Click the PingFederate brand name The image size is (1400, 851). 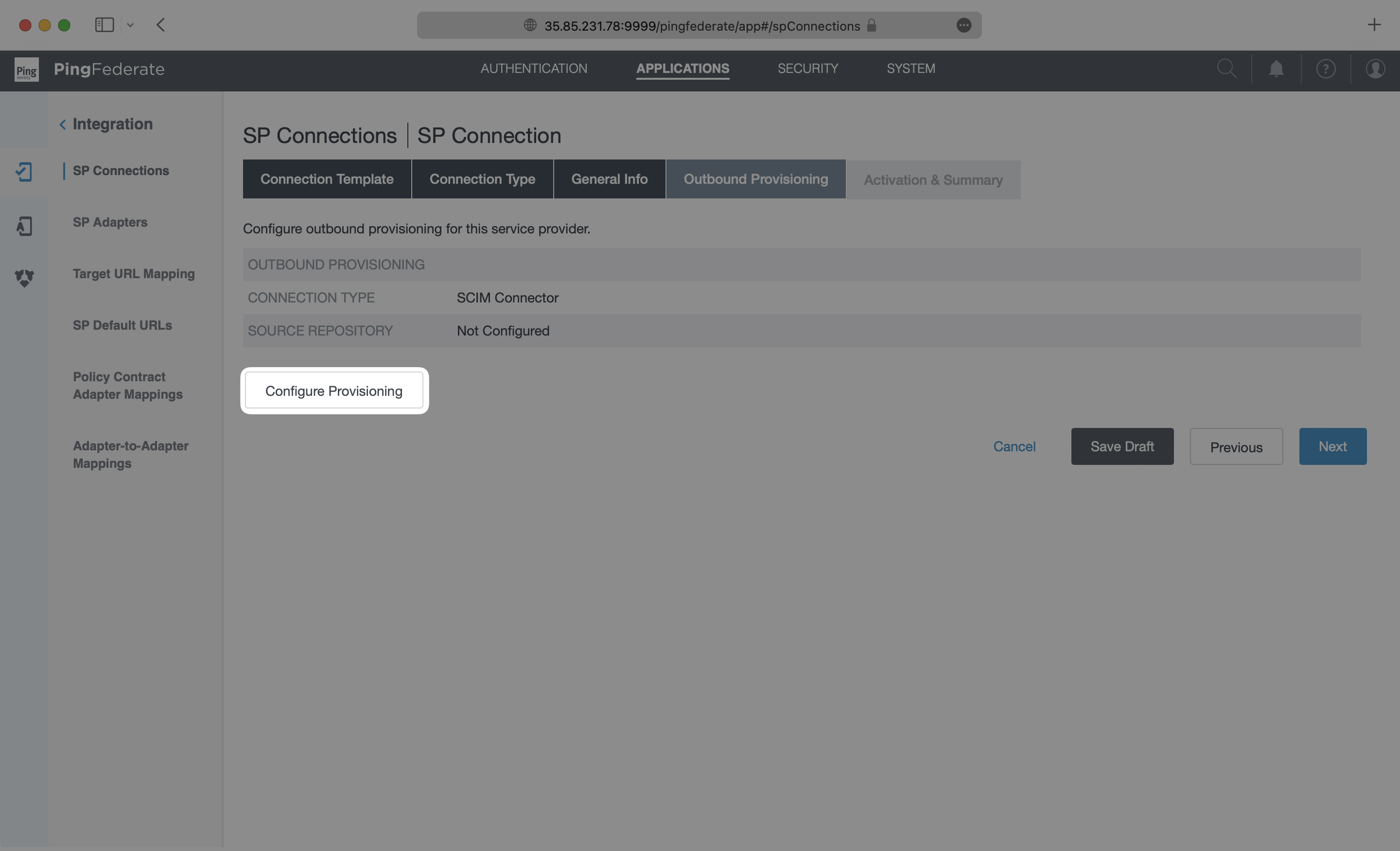pyautogui.click(x=109, y=70)
